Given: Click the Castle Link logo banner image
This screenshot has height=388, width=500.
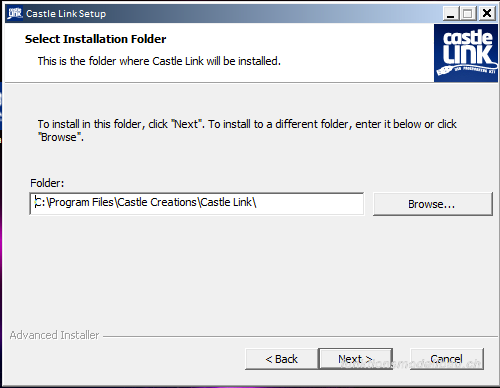Looking at the screenshot, I should pyautogui.click(x=466, y=53).
